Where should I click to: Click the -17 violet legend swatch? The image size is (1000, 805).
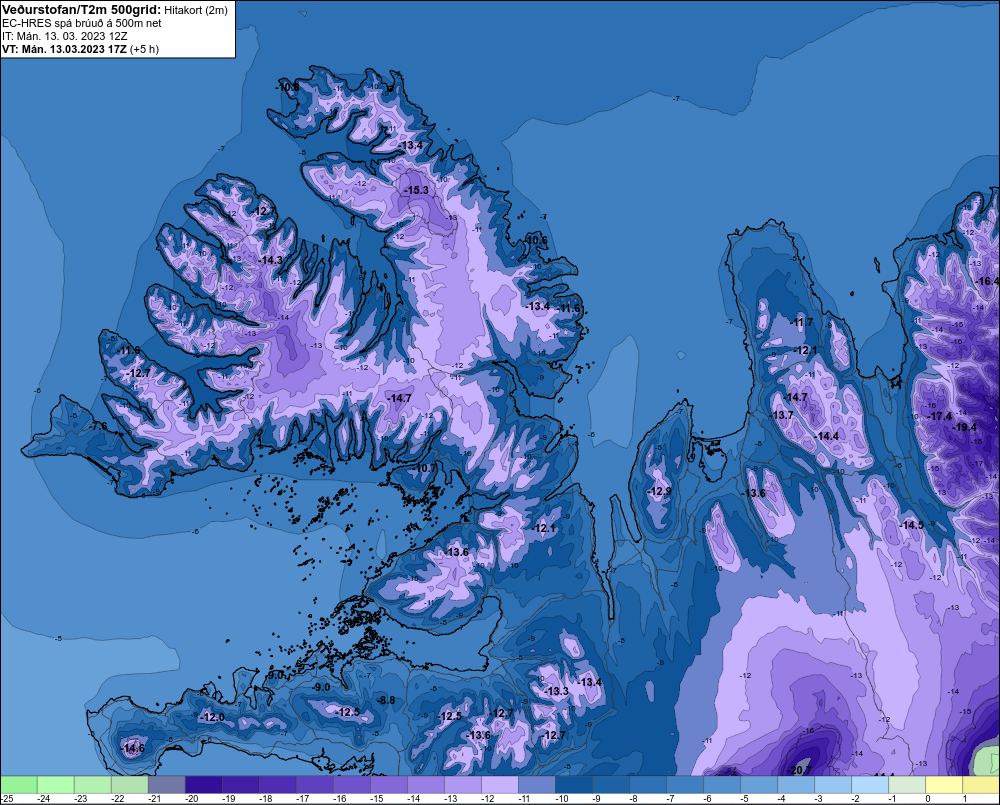[x=314, y=784]
